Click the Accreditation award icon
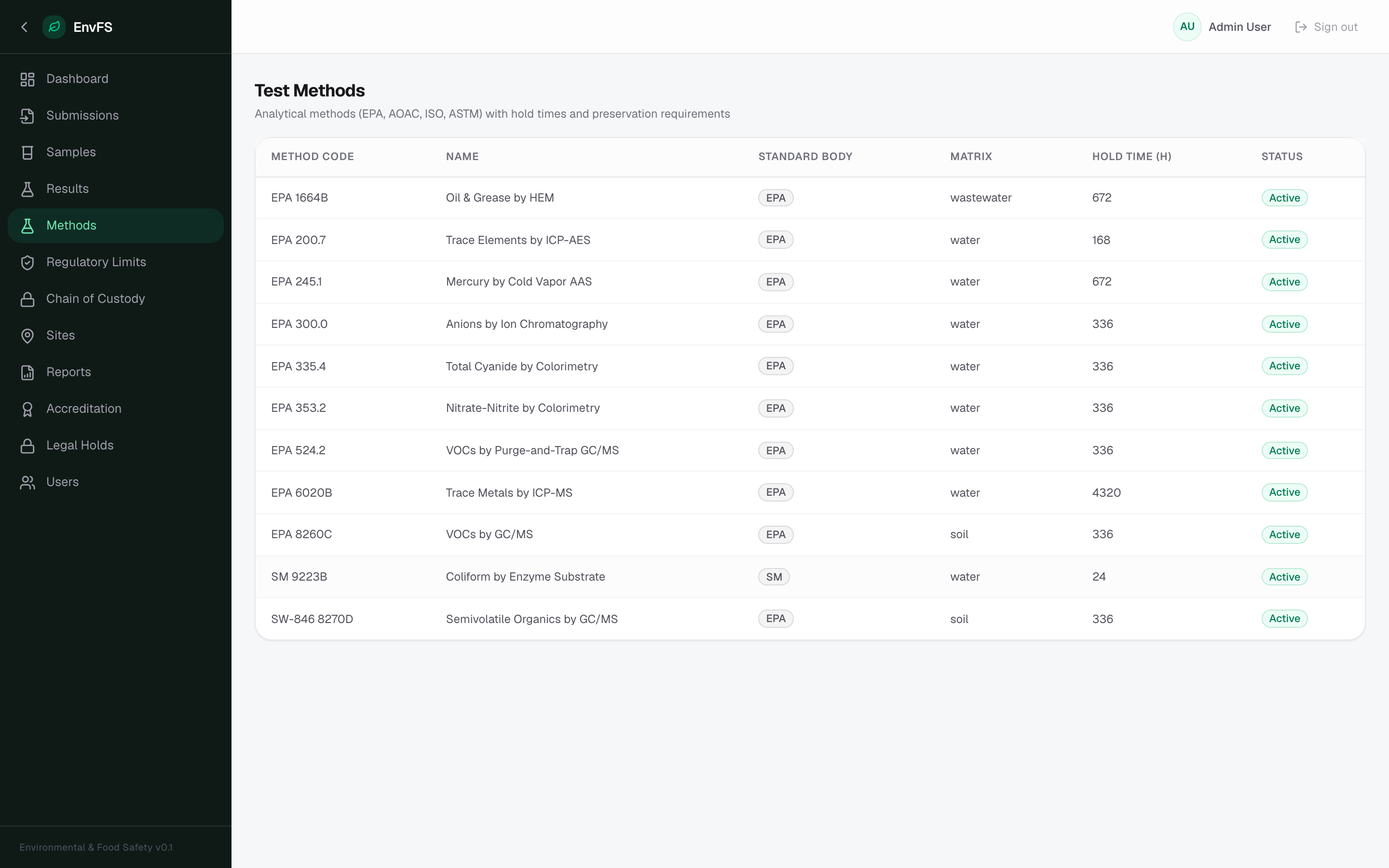 [x=27, y=410]
